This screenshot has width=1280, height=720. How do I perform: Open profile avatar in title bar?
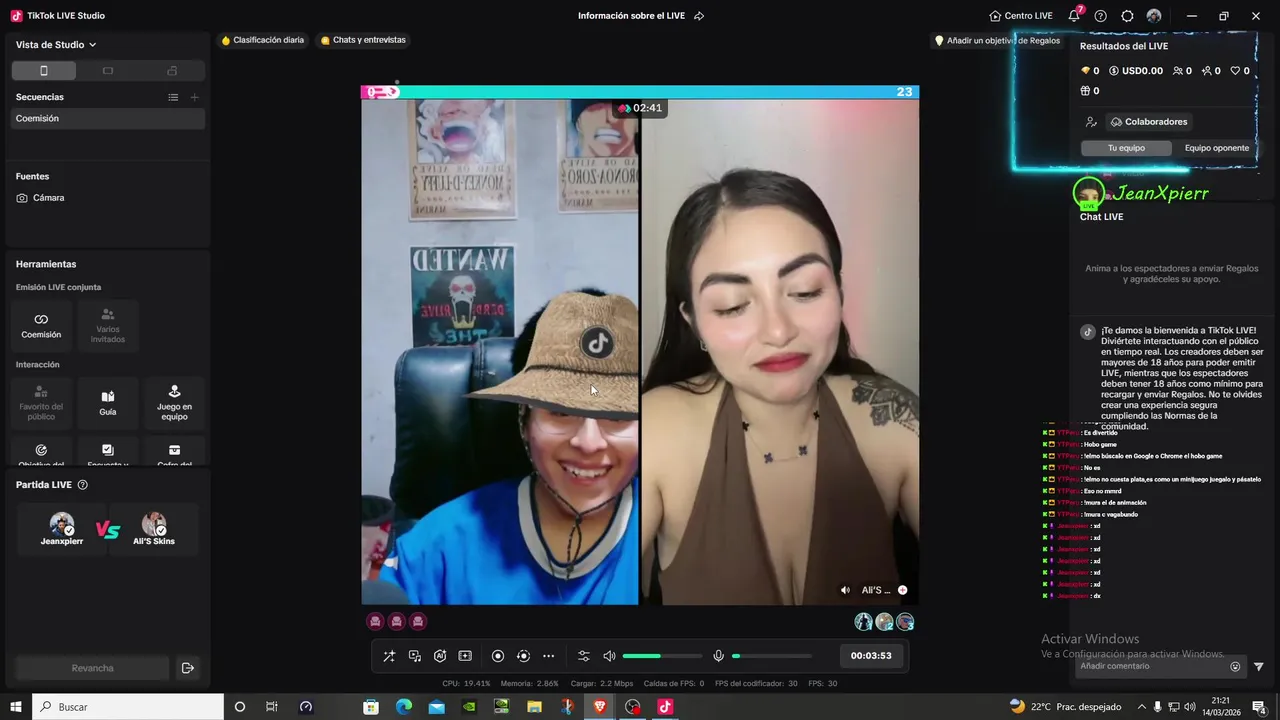pyautogui.click(x=1154, y=16)
